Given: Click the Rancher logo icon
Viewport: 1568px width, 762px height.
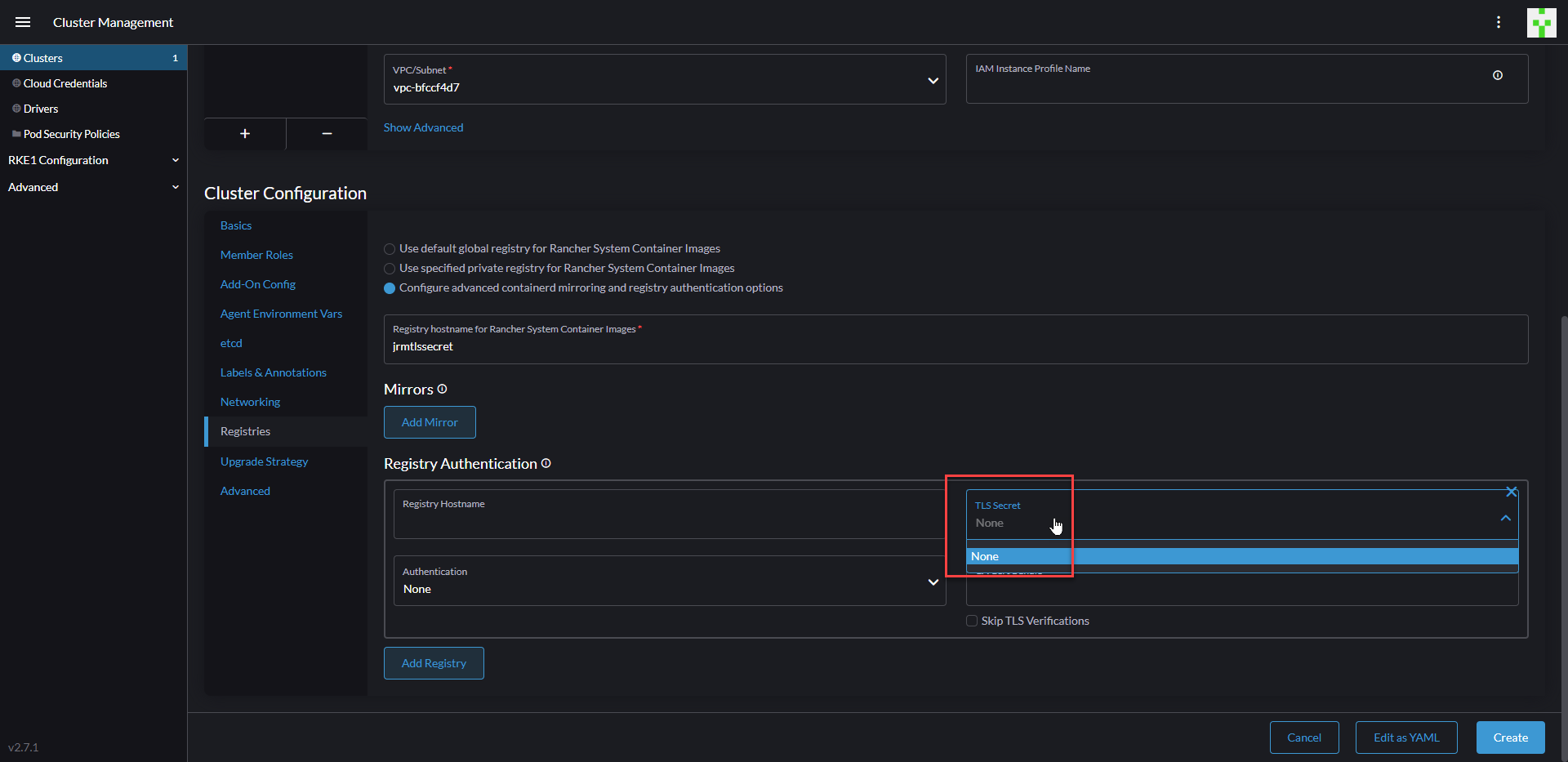Looking at the screenshot, I should coord(1542,22).
